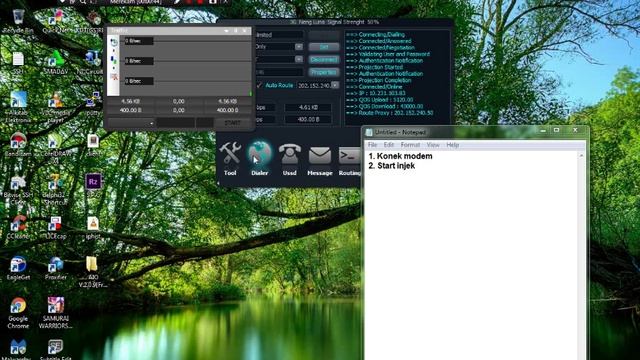The height and width of the screenshot is (360, 640).
Task: Open the Tool section in the modem app
Action: click(x=230, y=158)
